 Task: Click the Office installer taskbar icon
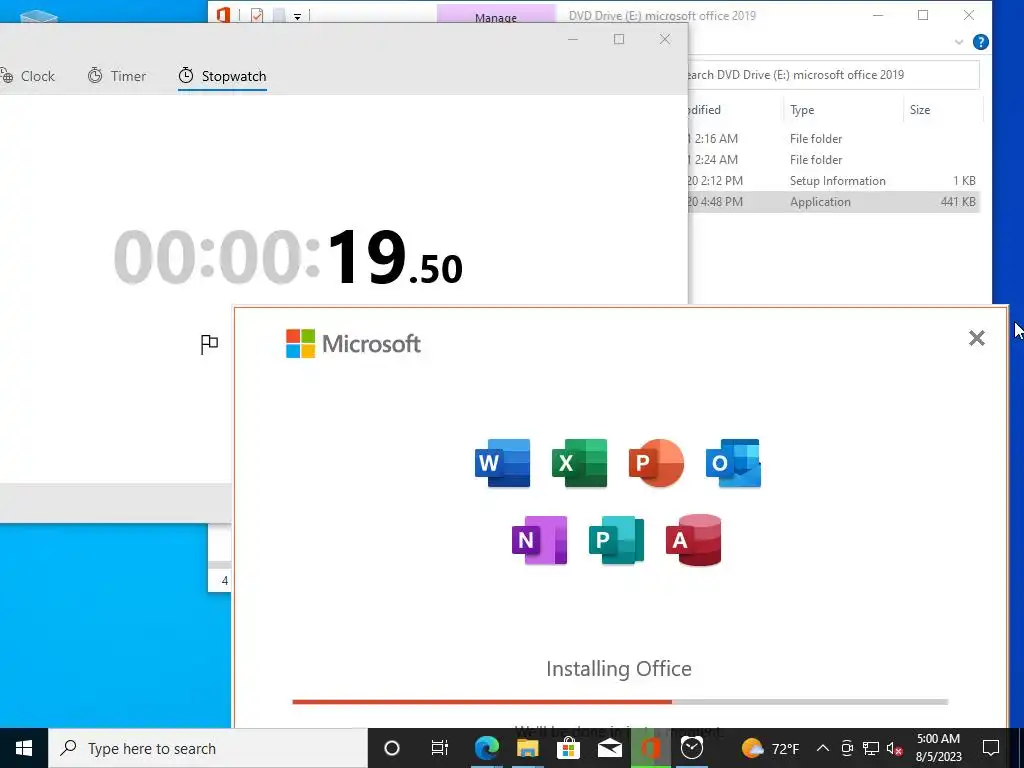pyautogui.click(x=651, y=748)
